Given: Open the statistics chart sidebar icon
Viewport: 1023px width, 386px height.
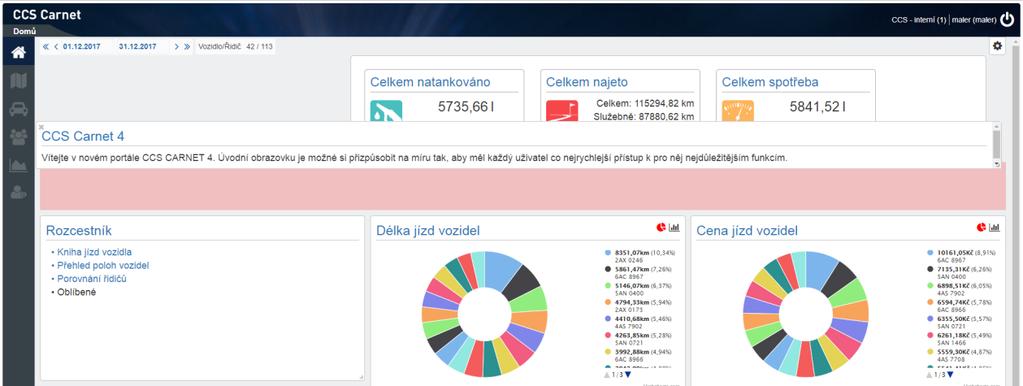Looking at the screenshot, I should click(18, 165).
